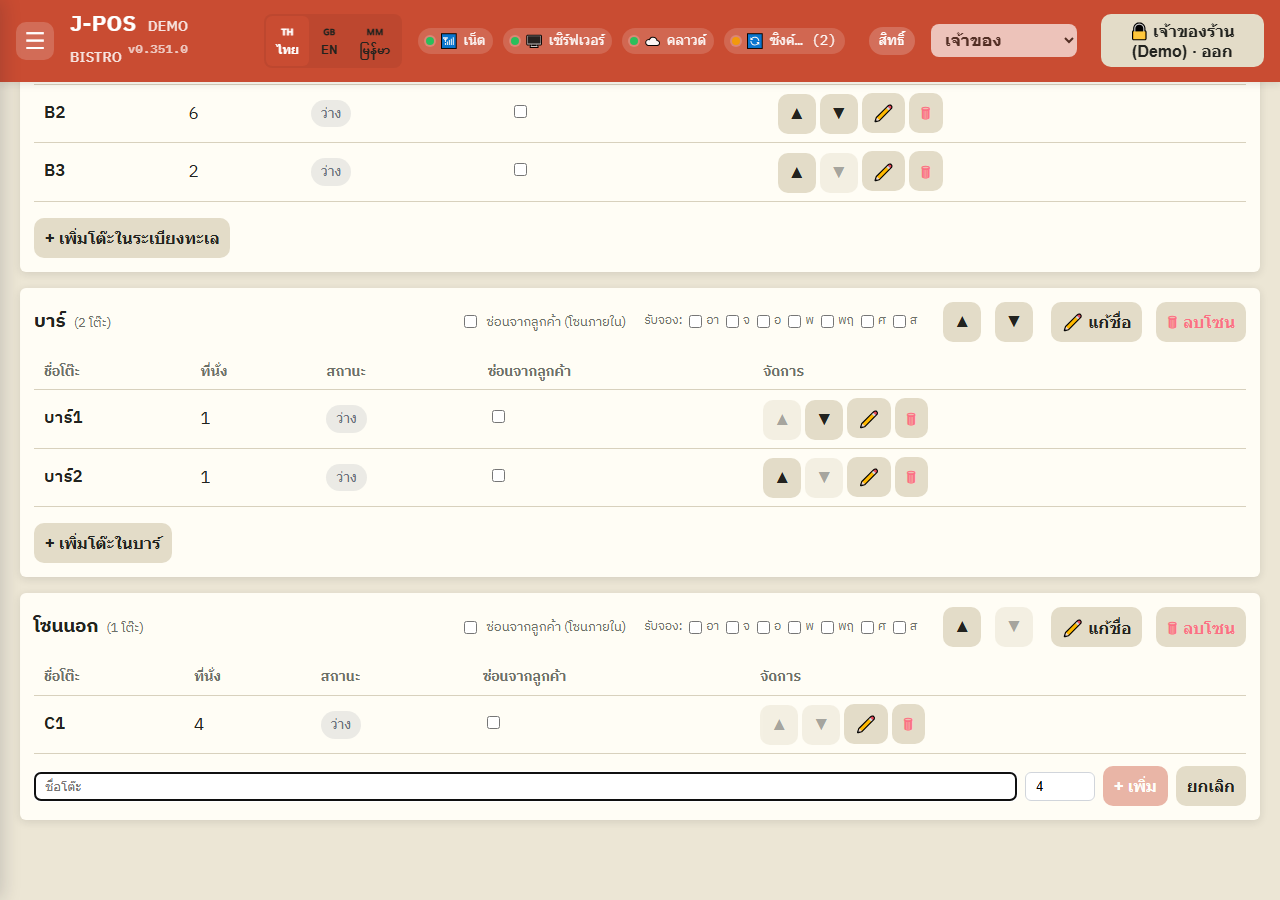Switch language to EN
Image resolution: width=1280 pixels, height=900 pixels.
coord(329,41)
